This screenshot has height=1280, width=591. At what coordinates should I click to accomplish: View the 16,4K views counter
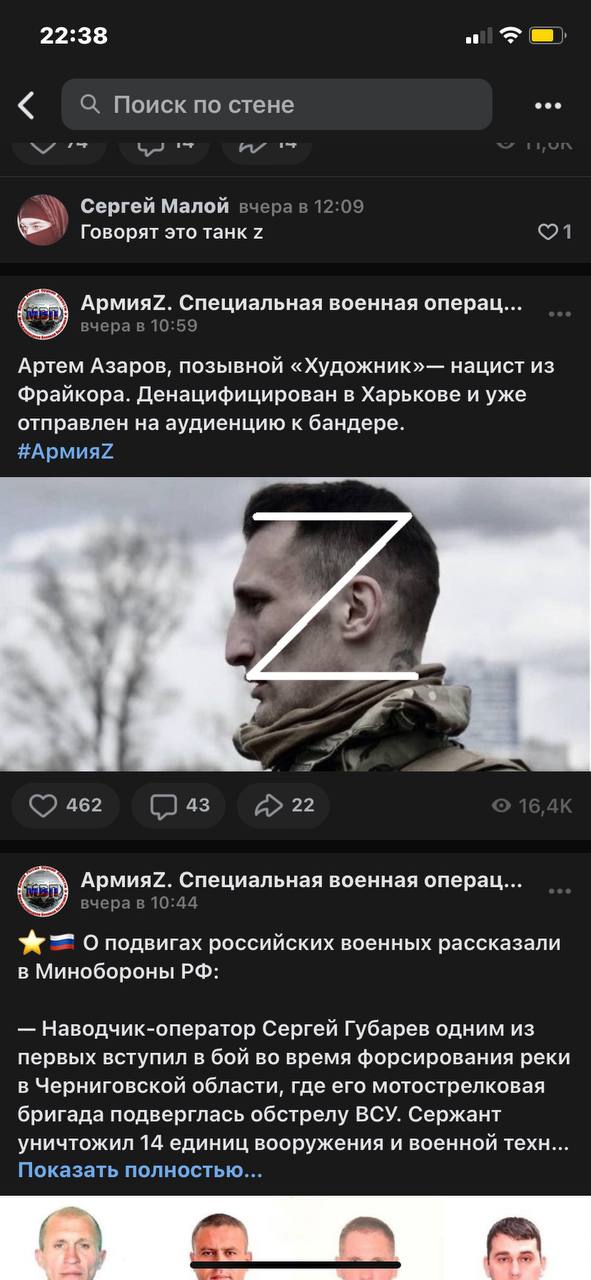click(532, 805)
